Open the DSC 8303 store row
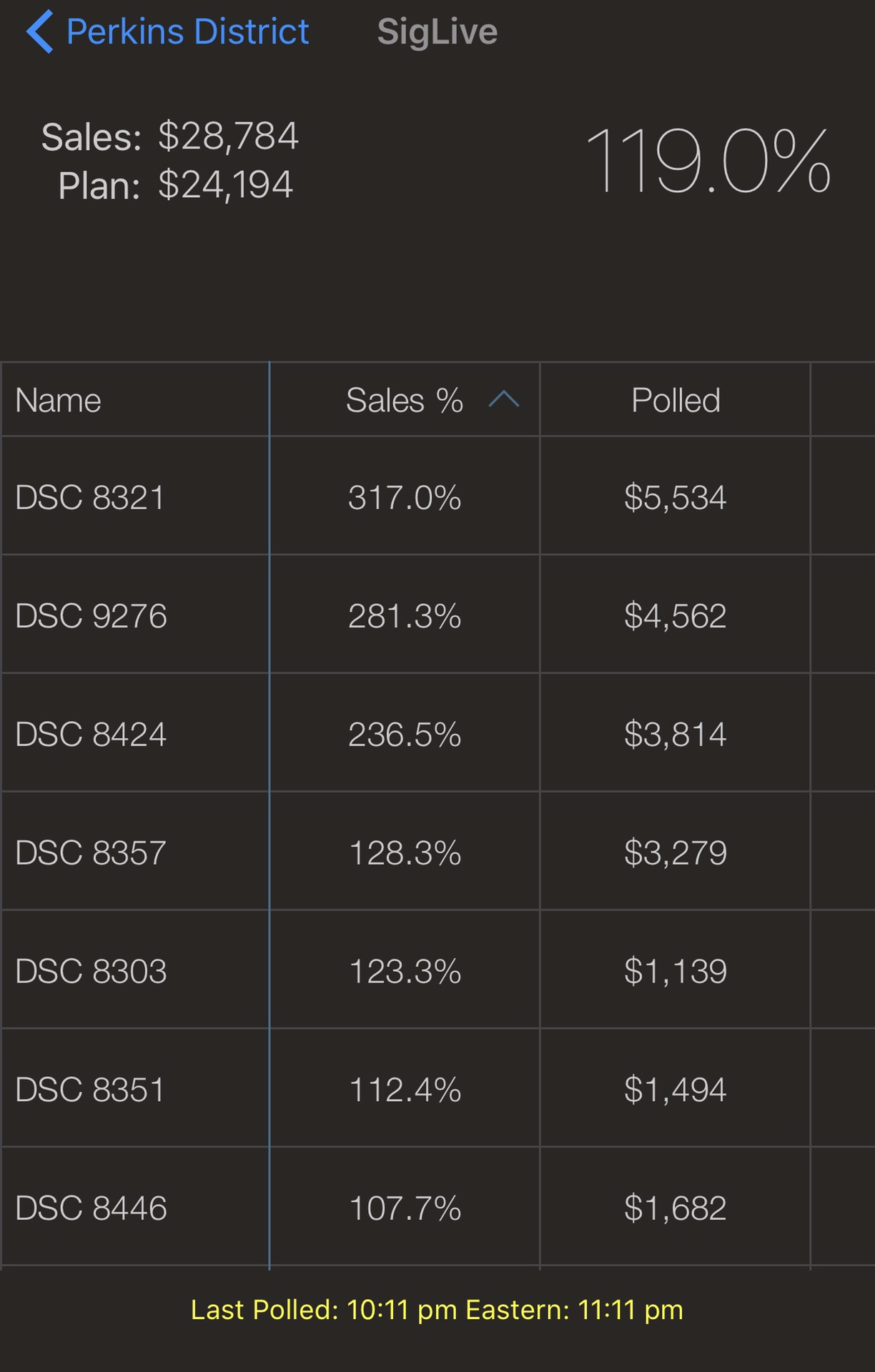 (91, 972)
